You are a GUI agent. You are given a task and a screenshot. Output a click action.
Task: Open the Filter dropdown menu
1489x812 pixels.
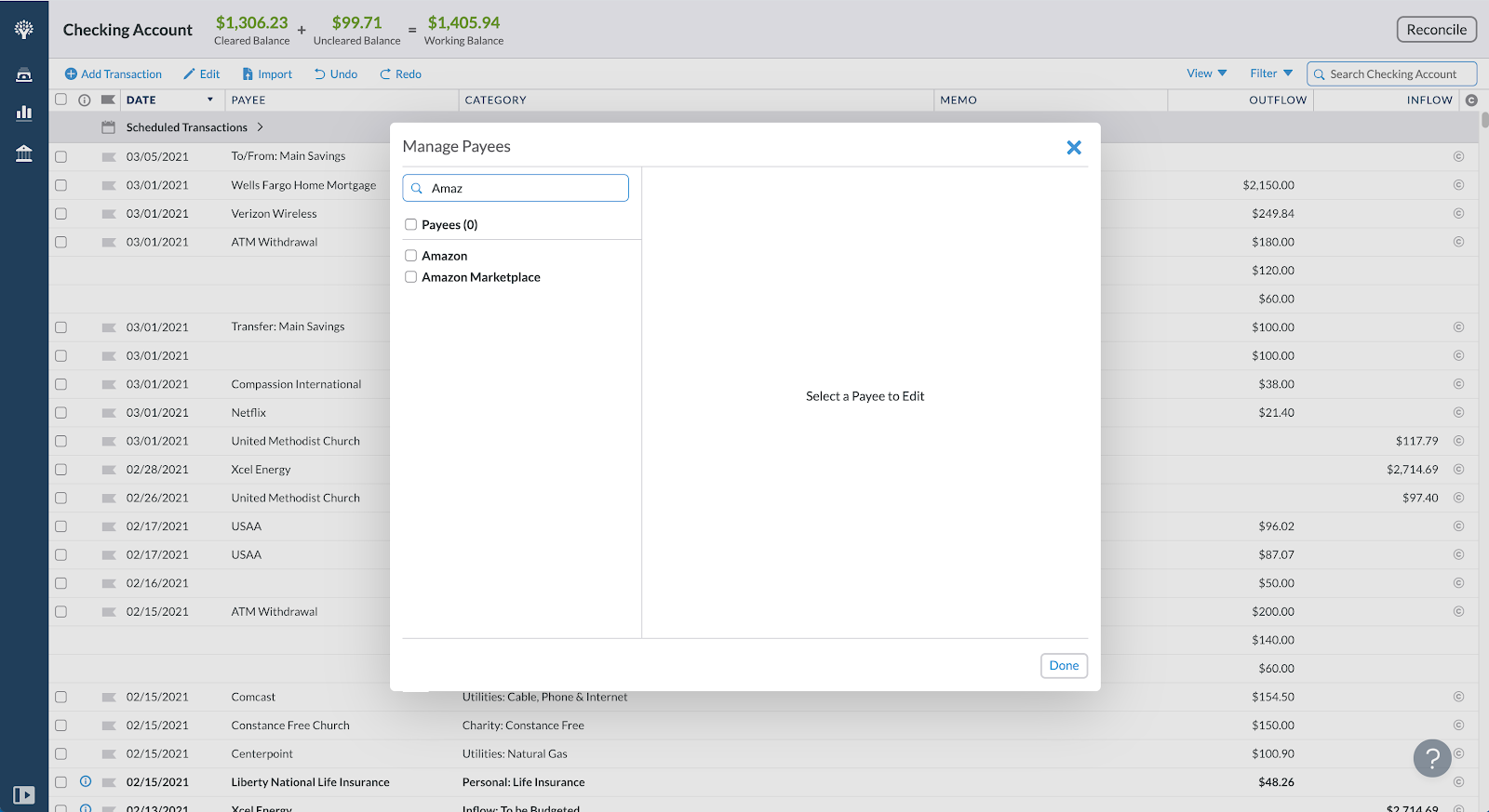(1271, 73)
